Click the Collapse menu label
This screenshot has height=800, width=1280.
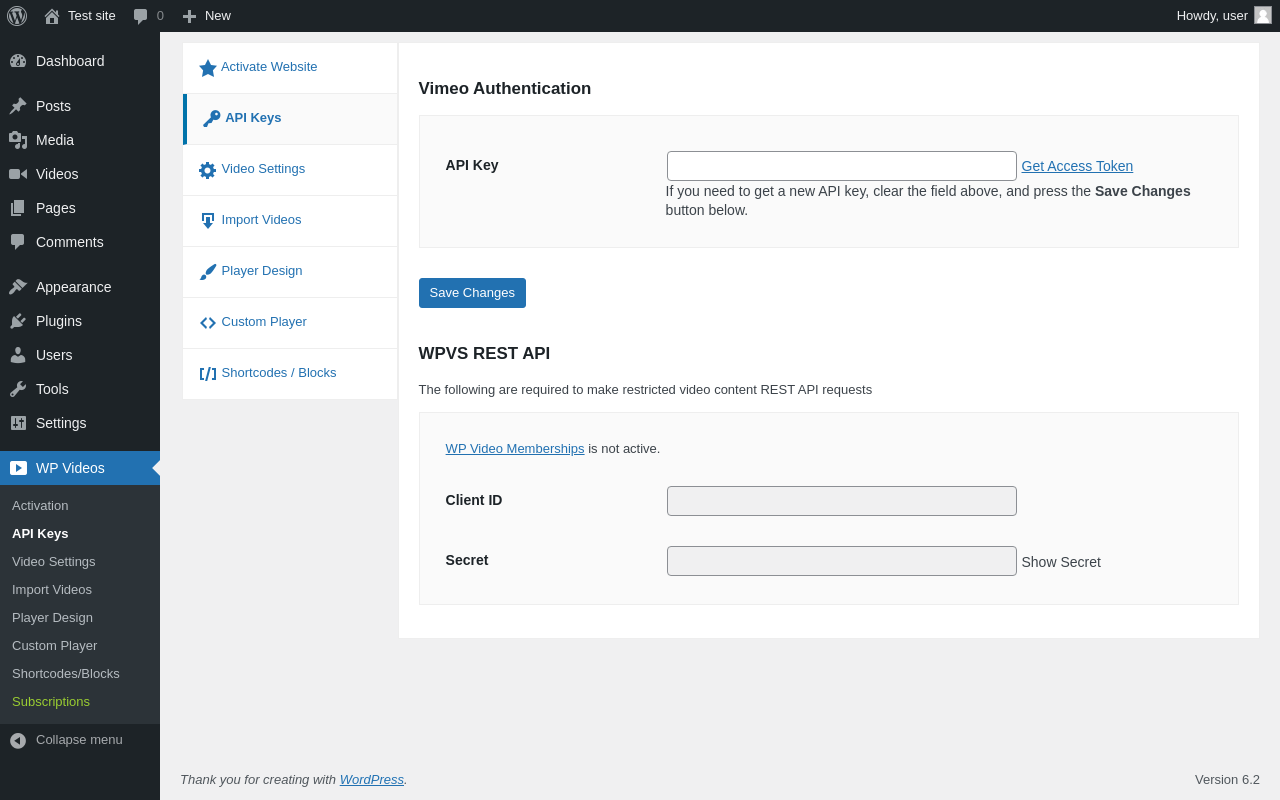(x=79, y=740)
